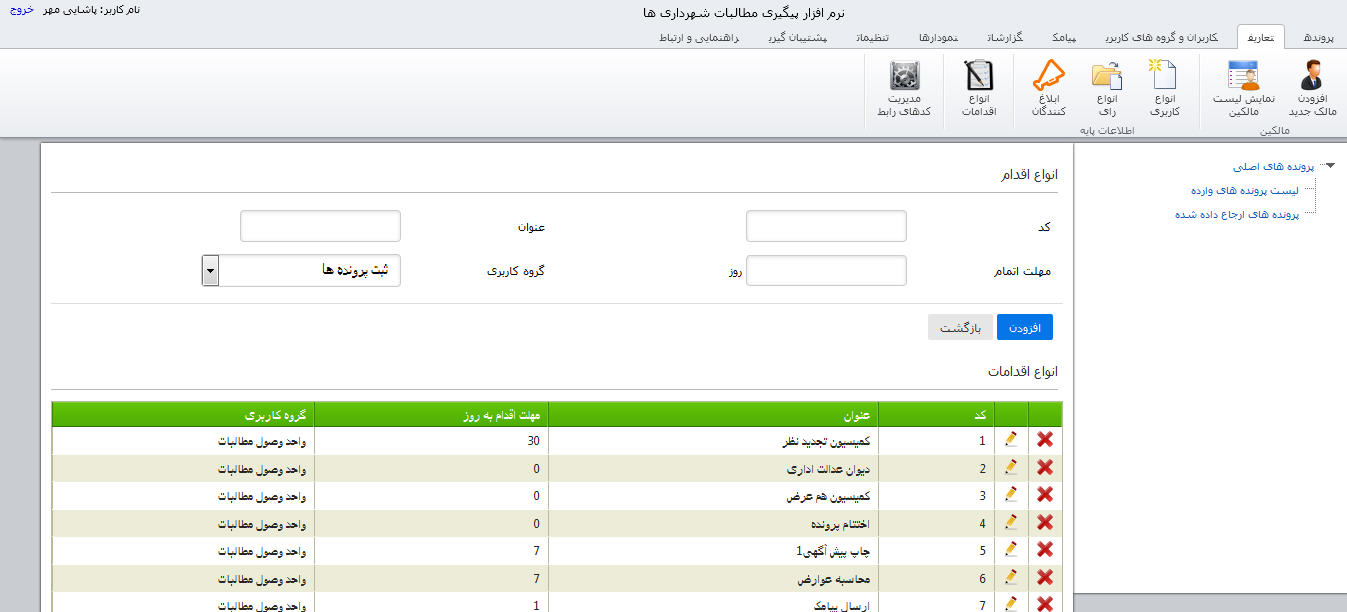Image resolution: width=1347 pixels, height=612 pixels.
Task: Switch to the گزارشات tab
Action: (1008, 37)
